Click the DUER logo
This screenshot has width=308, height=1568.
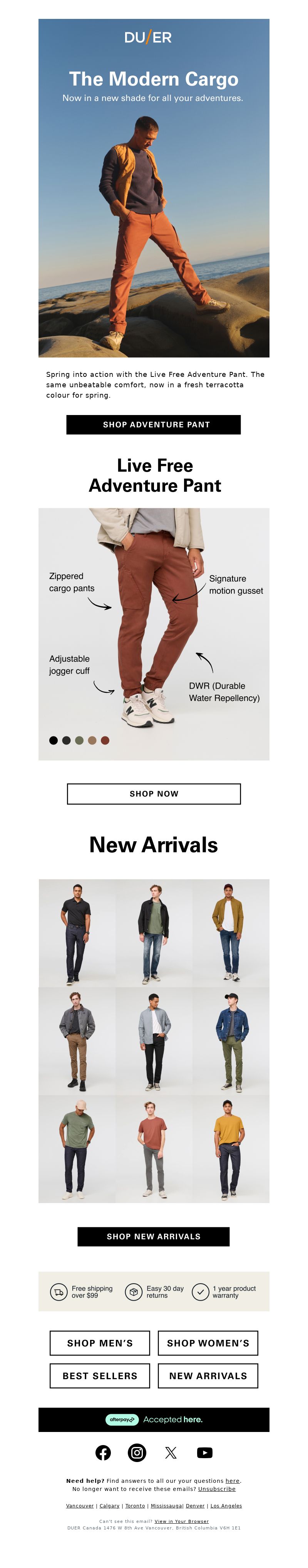click(148, 38)
